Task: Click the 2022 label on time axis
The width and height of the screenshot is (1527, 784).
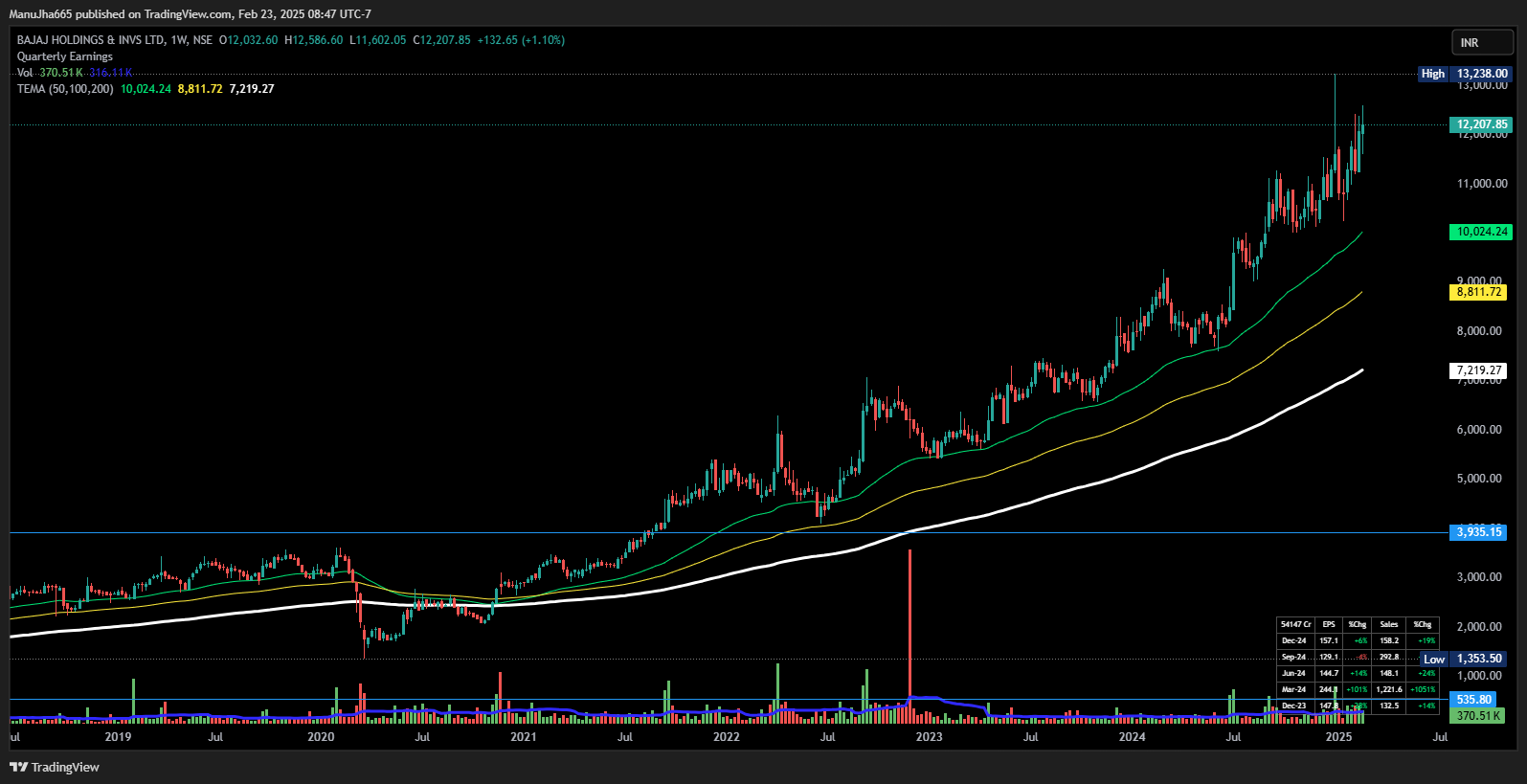Action: pyautogui.click(x=727, y=737)
